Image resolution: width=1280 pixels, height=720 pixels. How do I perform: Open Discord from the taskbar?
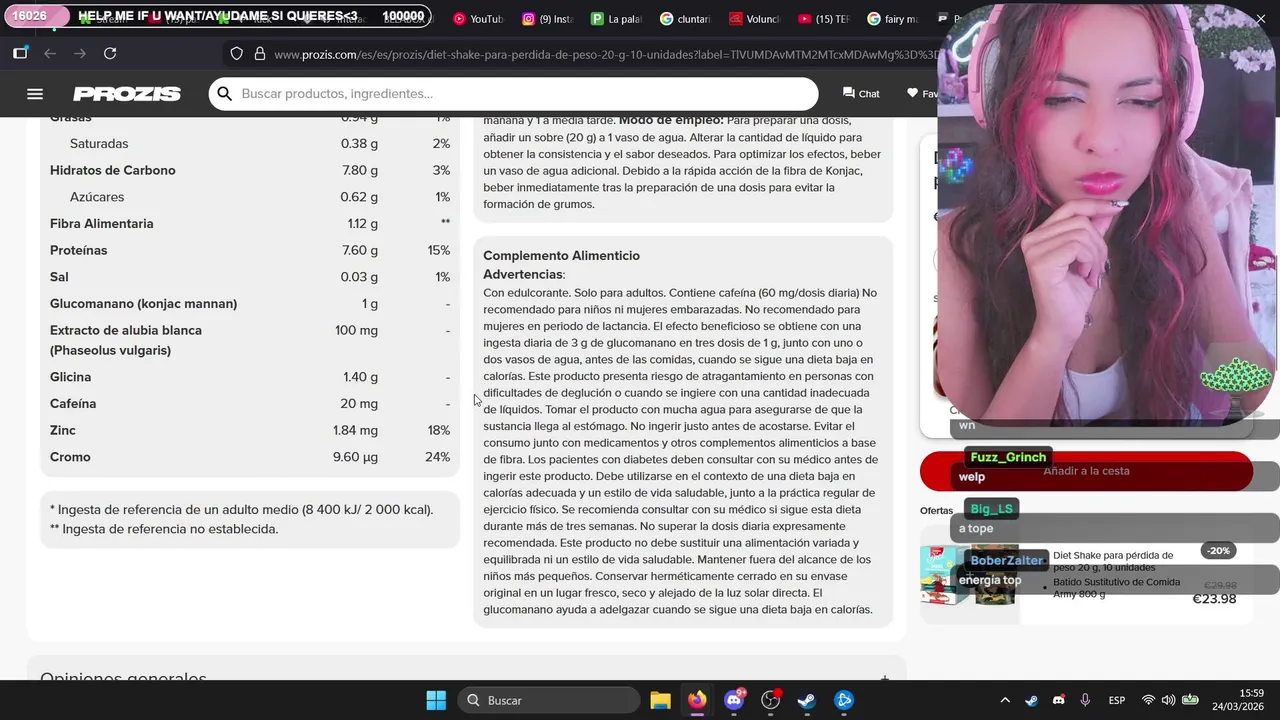tap(734, 700)
